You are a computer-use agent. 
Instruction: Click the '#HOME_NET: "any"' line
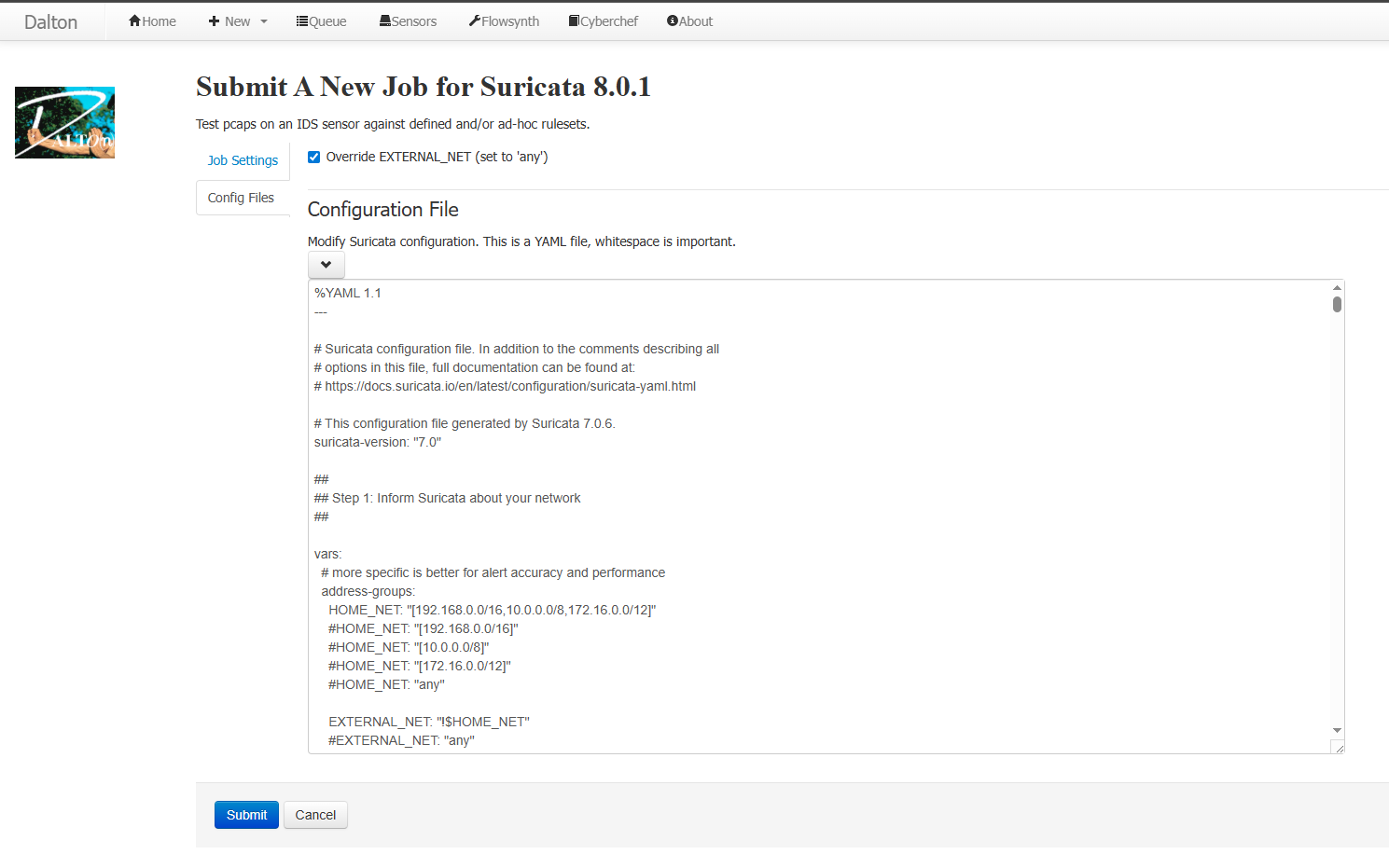pyautogui.click(x=386, y=684)
